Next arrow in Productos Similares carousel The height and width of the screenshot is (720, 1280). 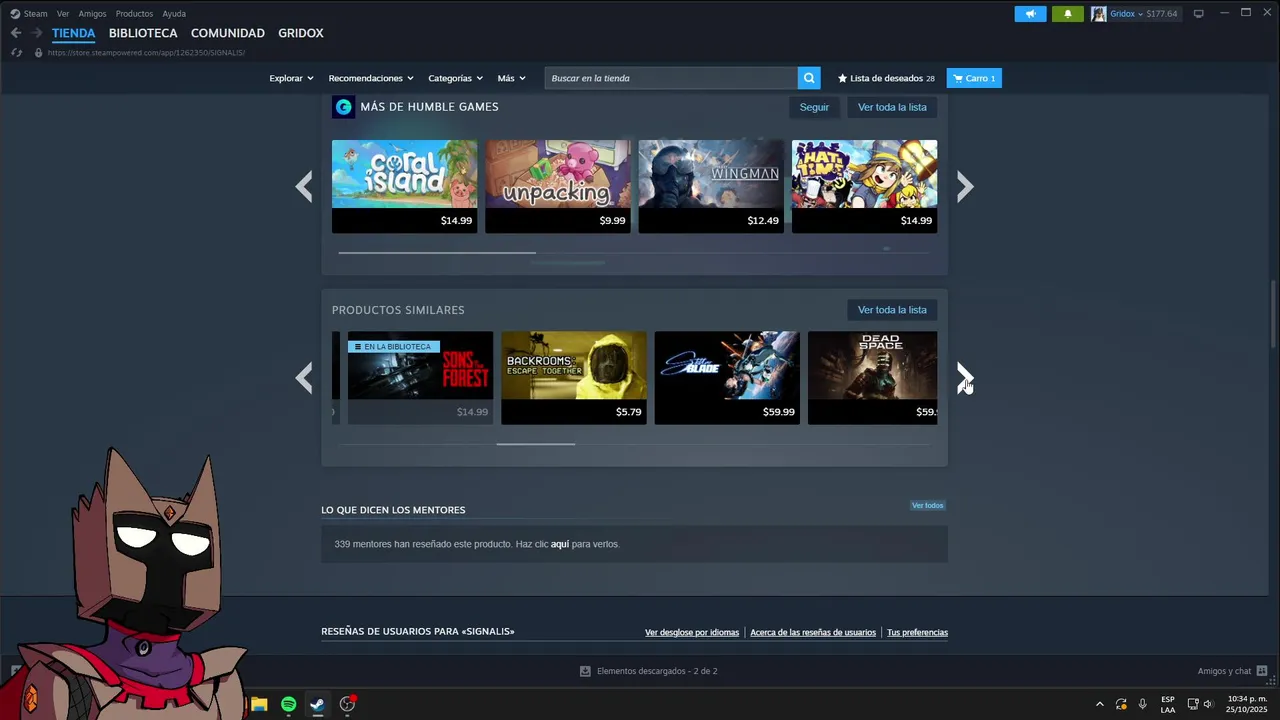[965, 378]
